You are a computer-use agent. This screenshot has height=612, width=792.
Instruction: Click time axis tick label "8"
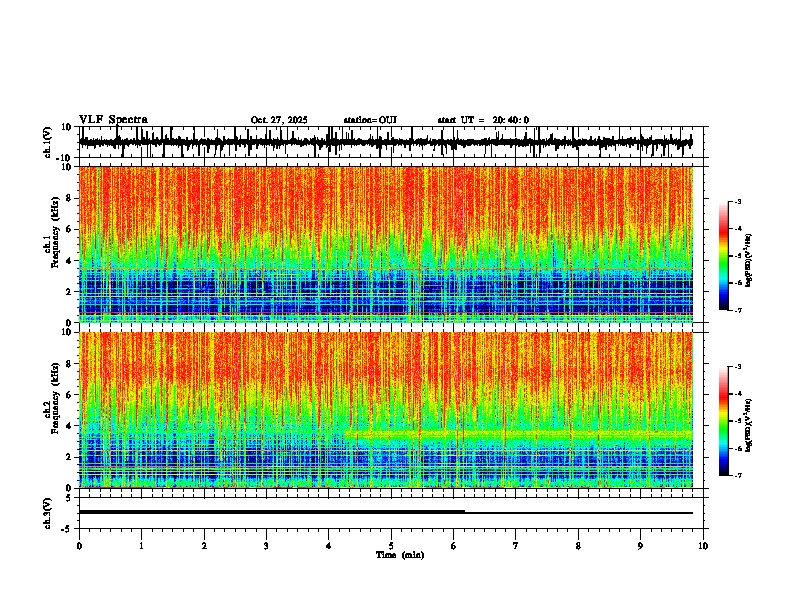[x=578, y=546]
